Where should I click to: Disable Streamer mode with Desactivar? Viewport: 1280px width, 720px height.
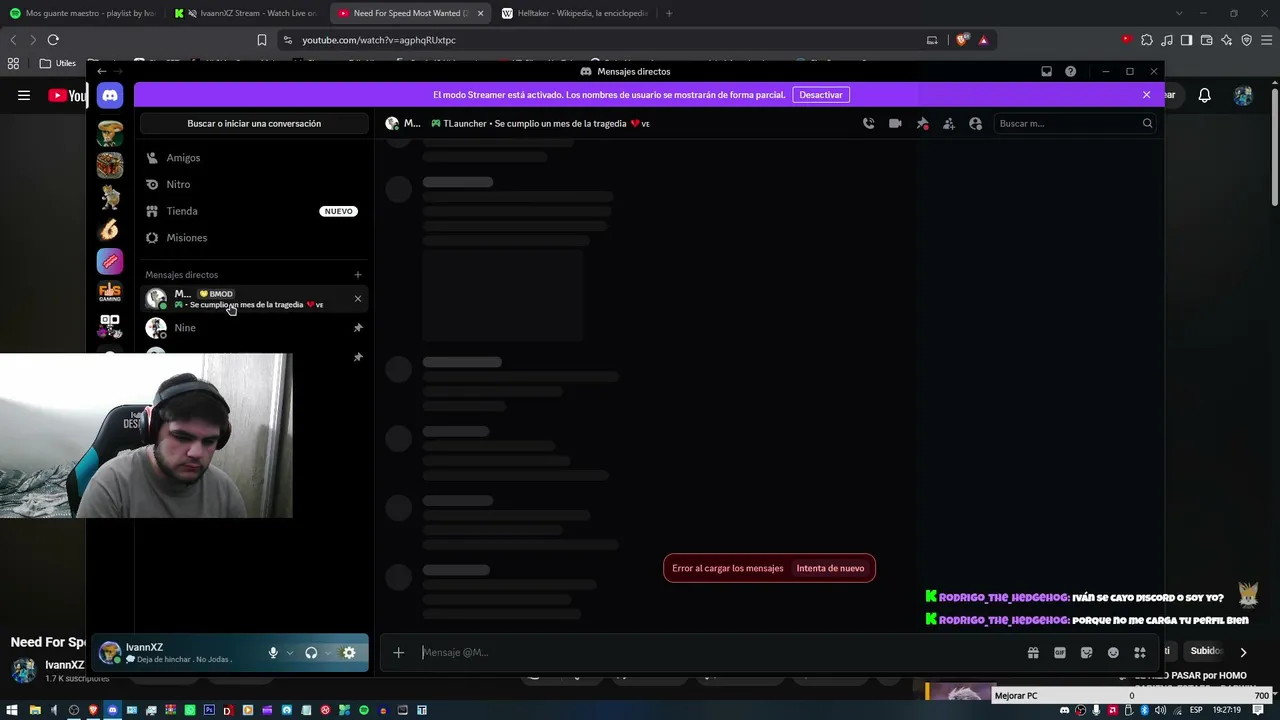pyautogui.click(x=821, y=95)
